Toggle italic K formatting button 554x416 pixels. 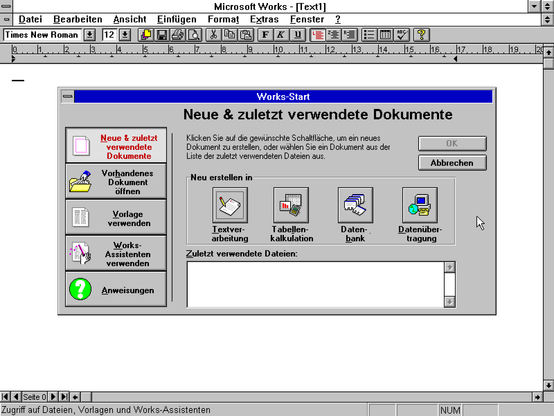tap(281, 35)
